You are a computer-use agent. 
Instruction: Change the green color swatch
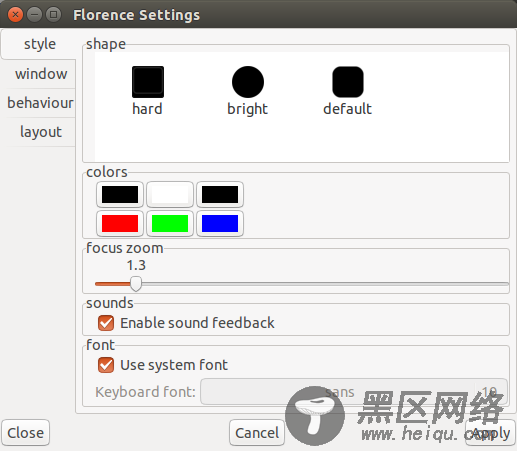170,223
